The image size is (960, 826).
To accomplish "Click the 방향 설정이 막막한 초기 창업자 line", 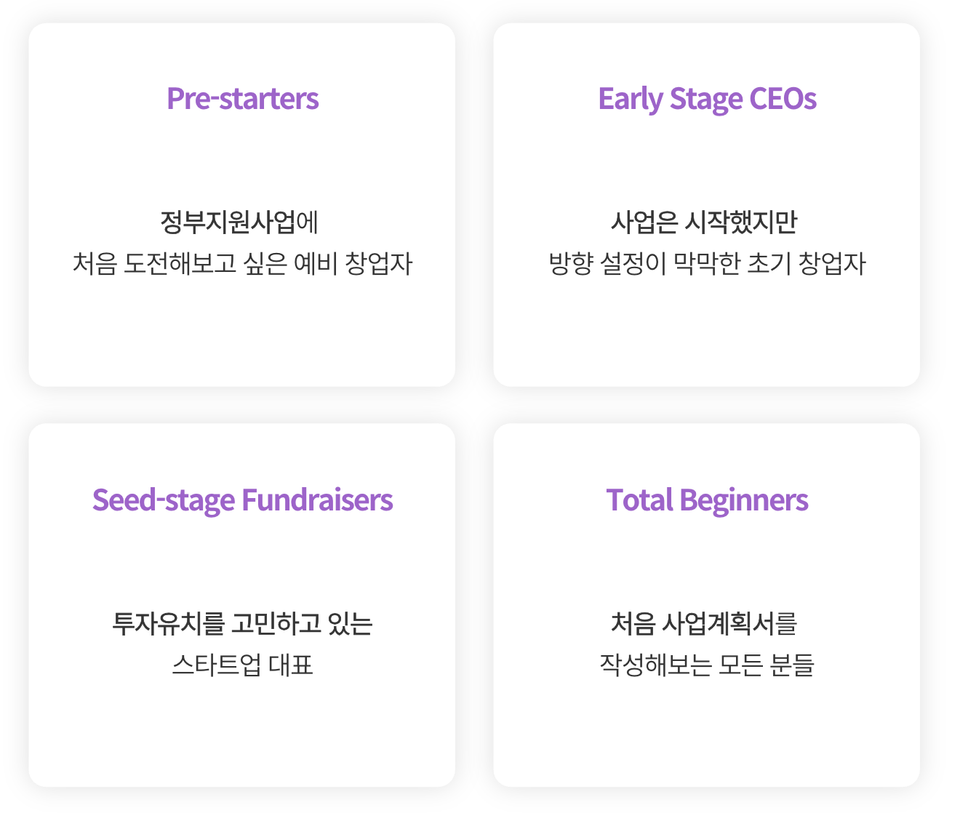I will point(707,263).
